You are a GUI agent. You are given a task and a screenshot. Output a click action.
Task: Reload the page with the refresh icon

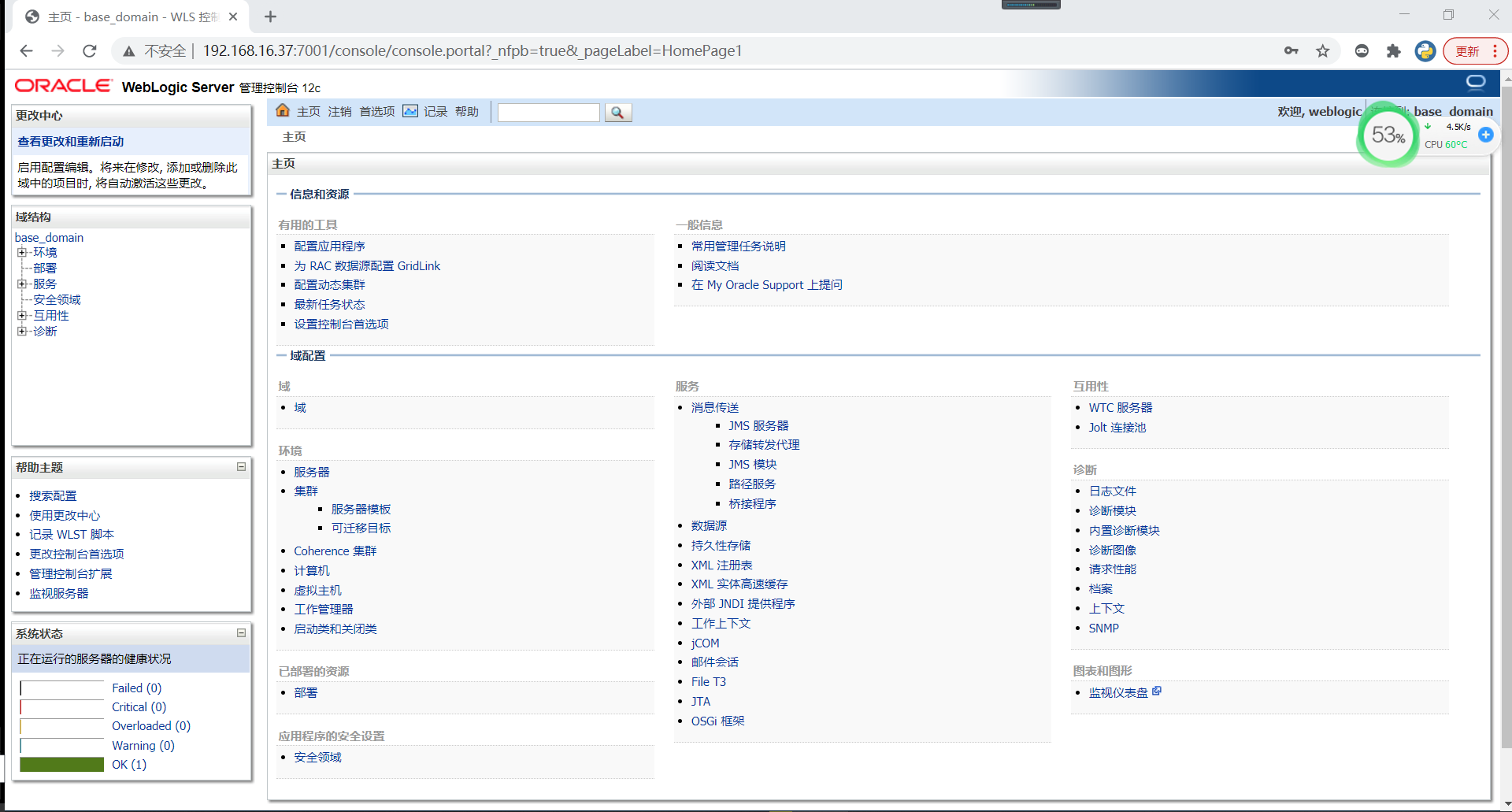point(90,51)
